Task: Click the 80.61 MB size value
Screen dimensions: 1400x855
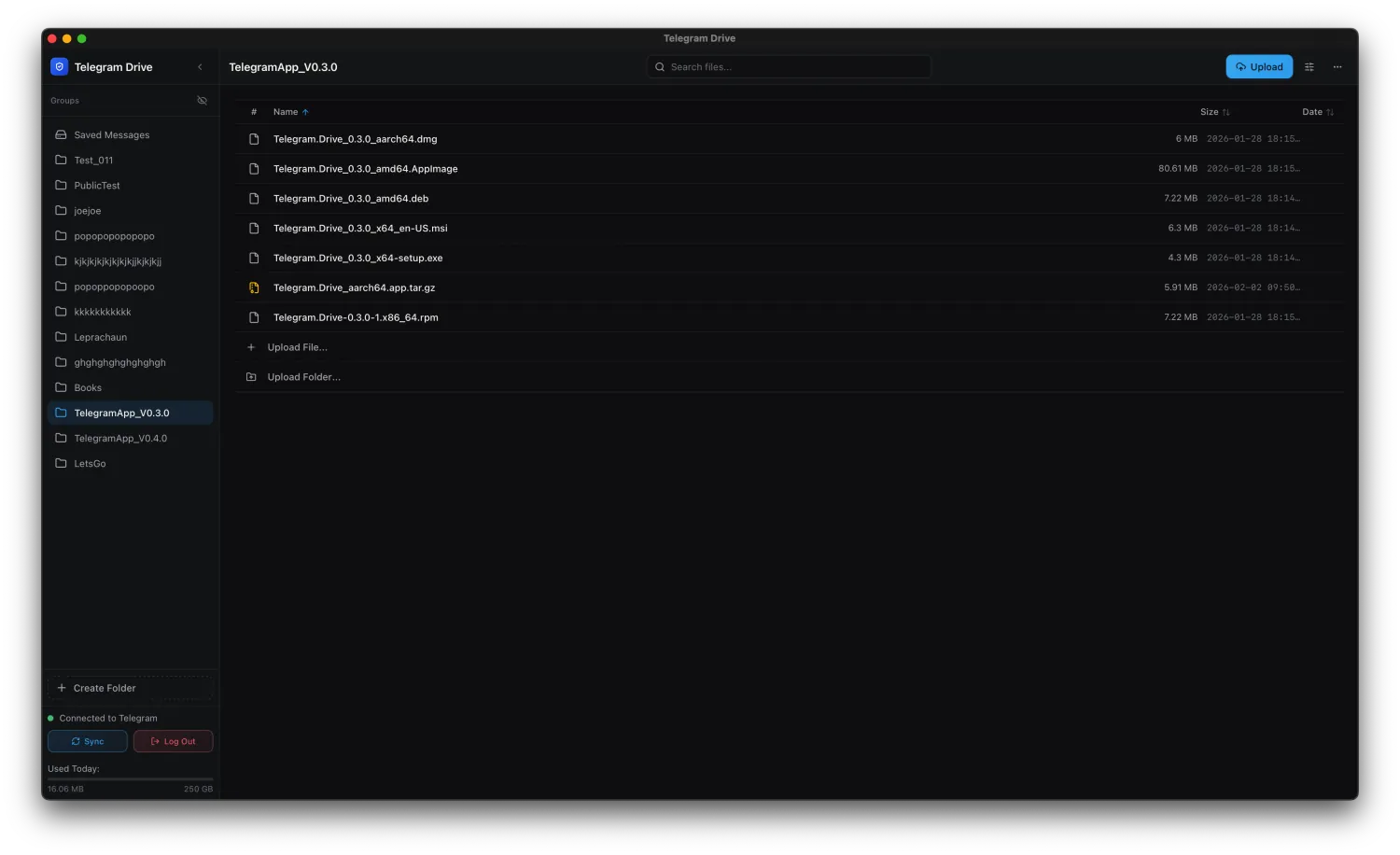Action: coord(1178,169)
